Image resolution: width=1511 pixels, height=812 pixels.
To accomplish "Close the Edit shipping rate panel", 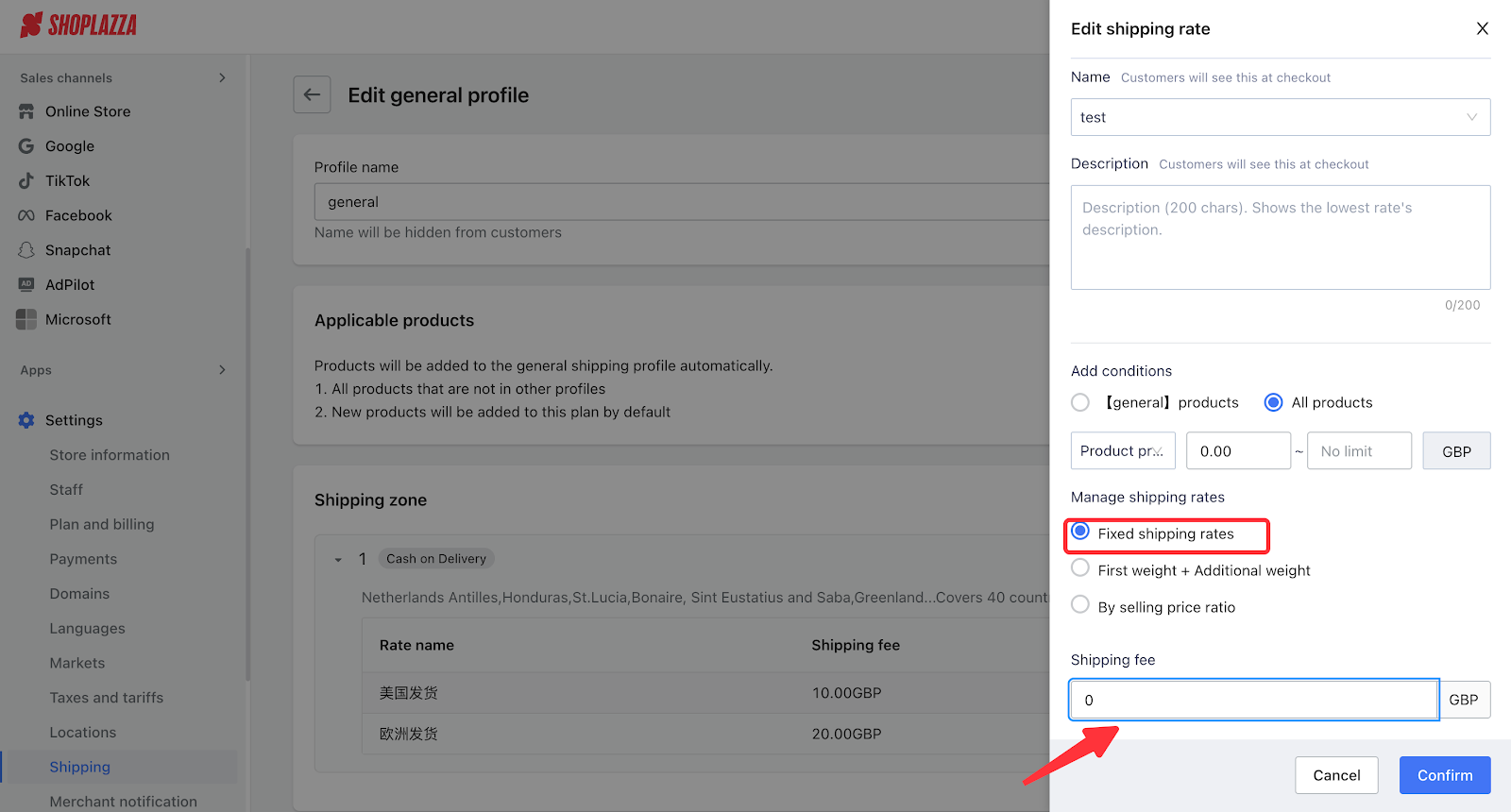I will pos(1482,28).
